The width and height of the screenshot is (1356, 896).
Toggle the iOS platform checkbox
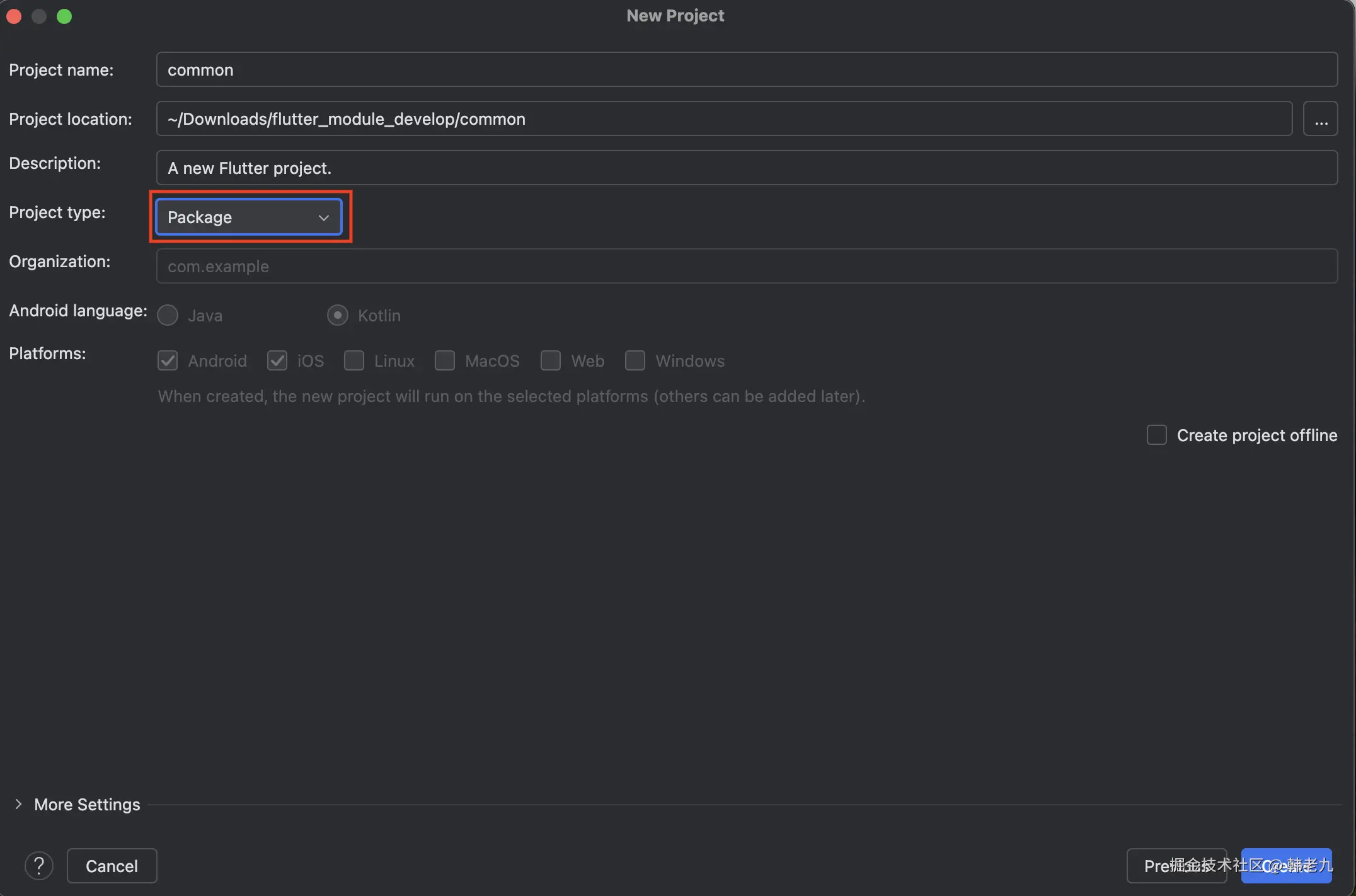point(277,361)
